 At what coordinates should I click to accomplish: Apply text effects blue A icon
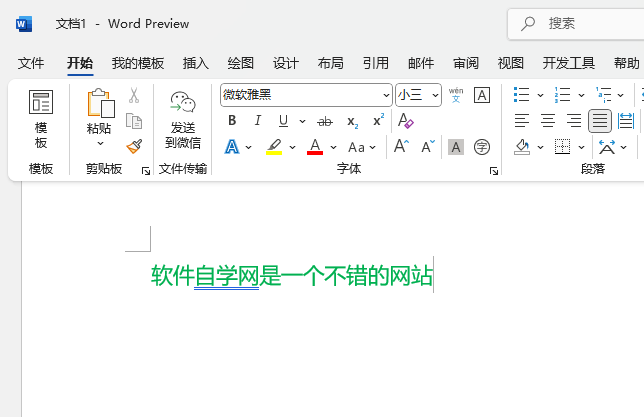coord(232,147)
